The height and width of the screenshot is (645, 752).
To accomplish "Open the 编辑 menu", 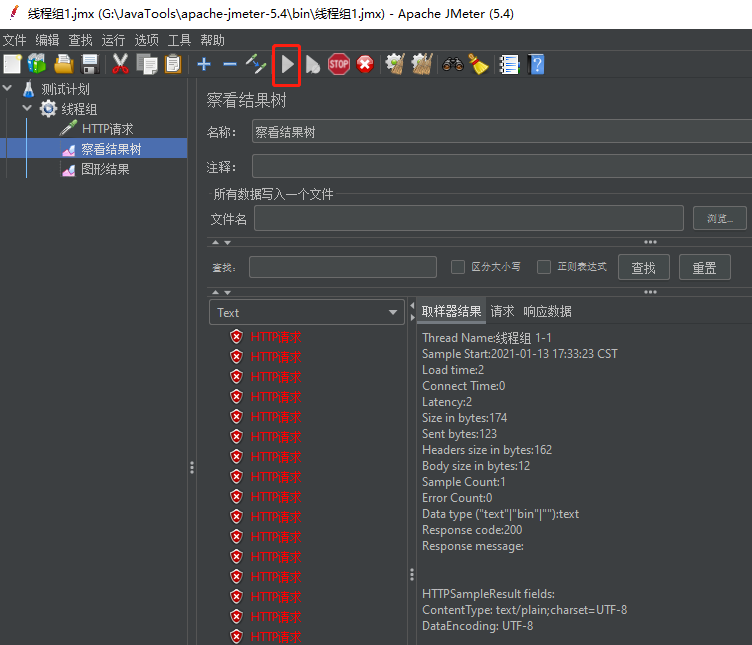I will (47, 40).
